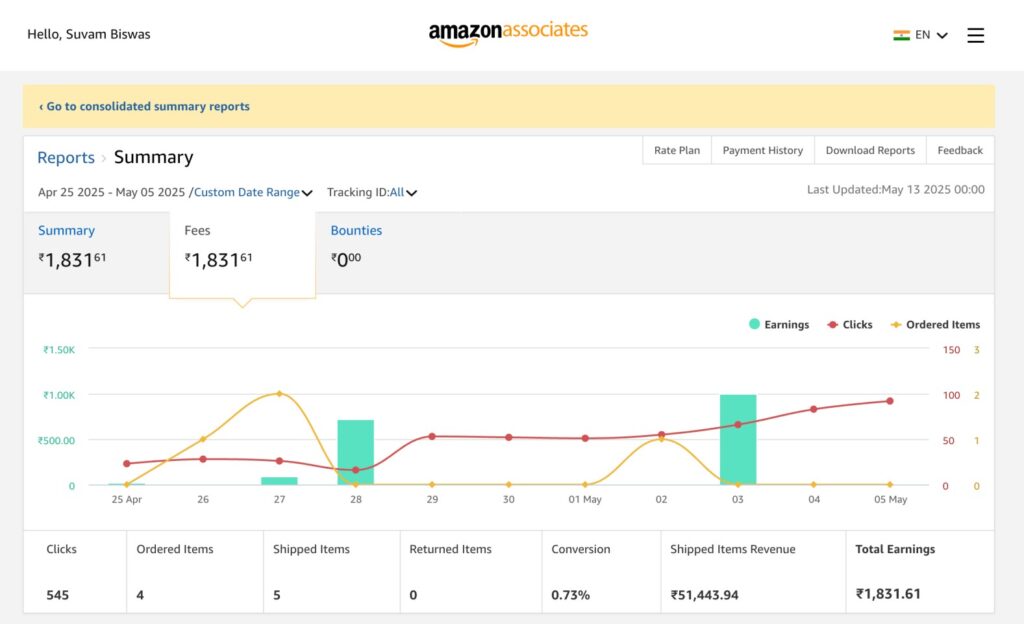Expand the EN language dropdown
1024x624 pixels.
click(x=931, y=35)
